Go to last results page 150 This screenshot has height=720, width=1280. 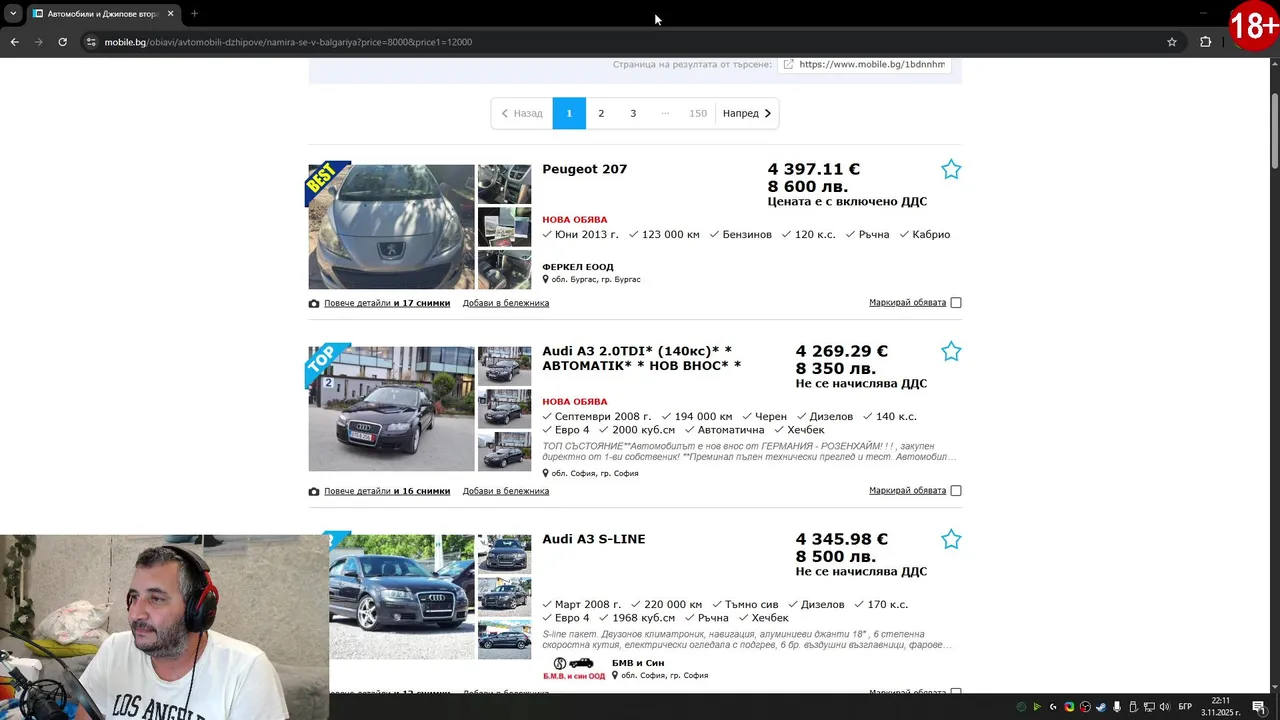pos(698,113)
